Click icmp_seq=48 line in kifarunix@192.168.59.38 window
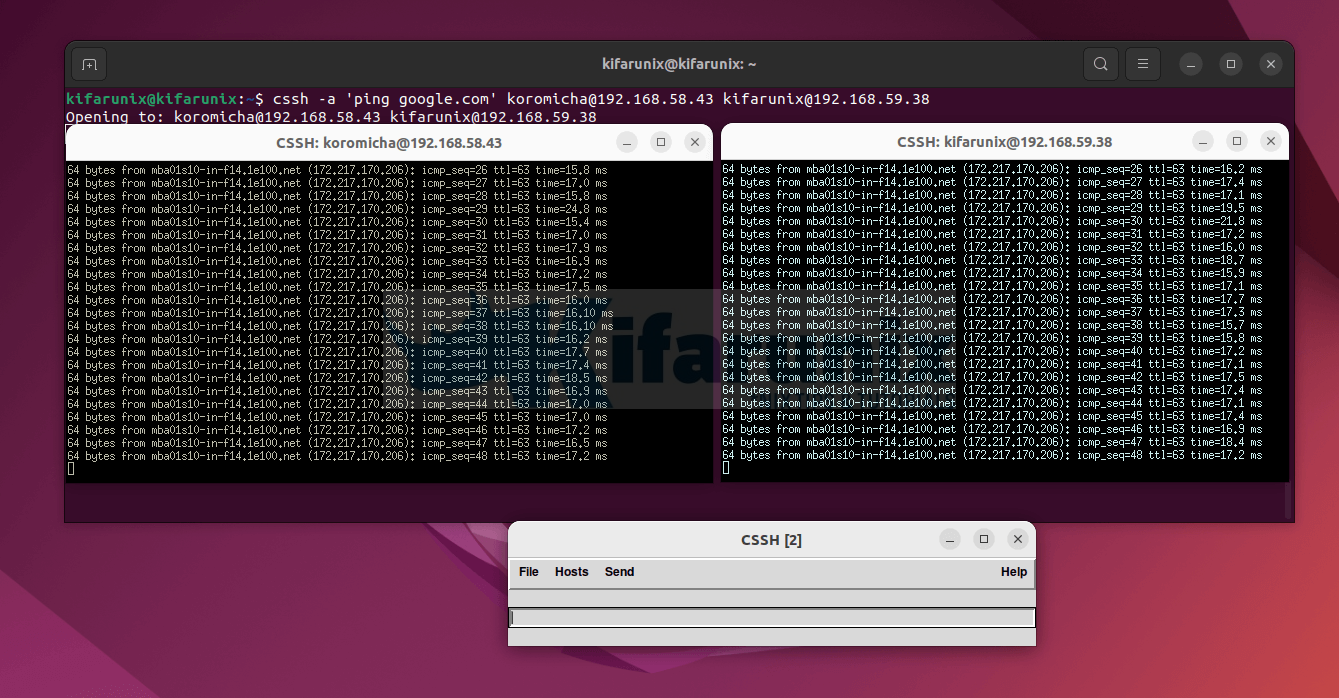The image size is (1339, 698). pos(992,455)
